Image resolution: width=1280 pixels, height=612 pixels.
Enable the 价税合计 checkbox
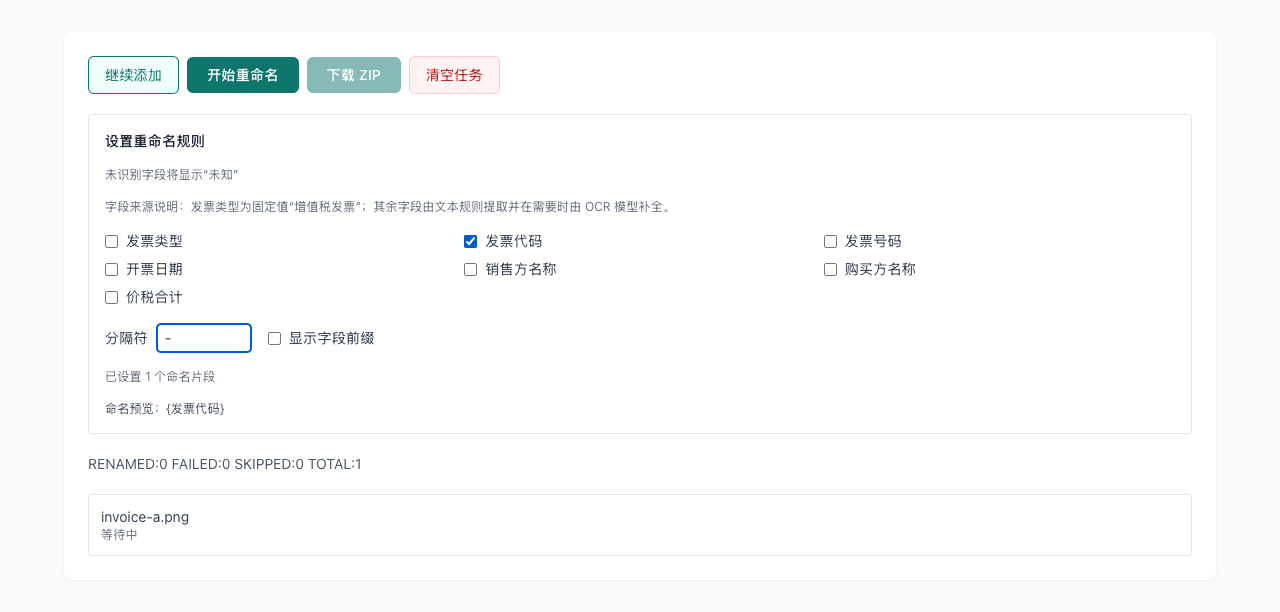(110, 297)
